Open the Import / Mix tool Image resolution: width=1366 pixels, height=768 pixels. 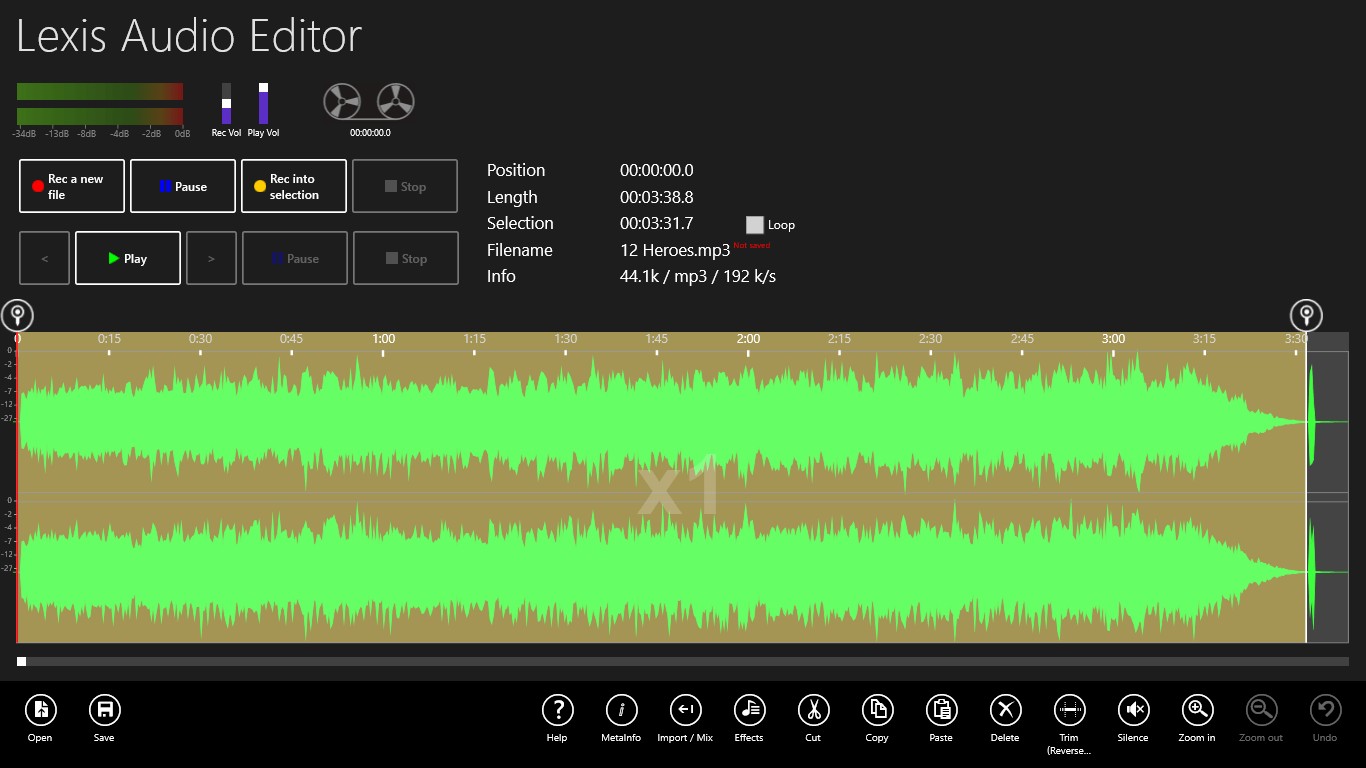[685, 711]
